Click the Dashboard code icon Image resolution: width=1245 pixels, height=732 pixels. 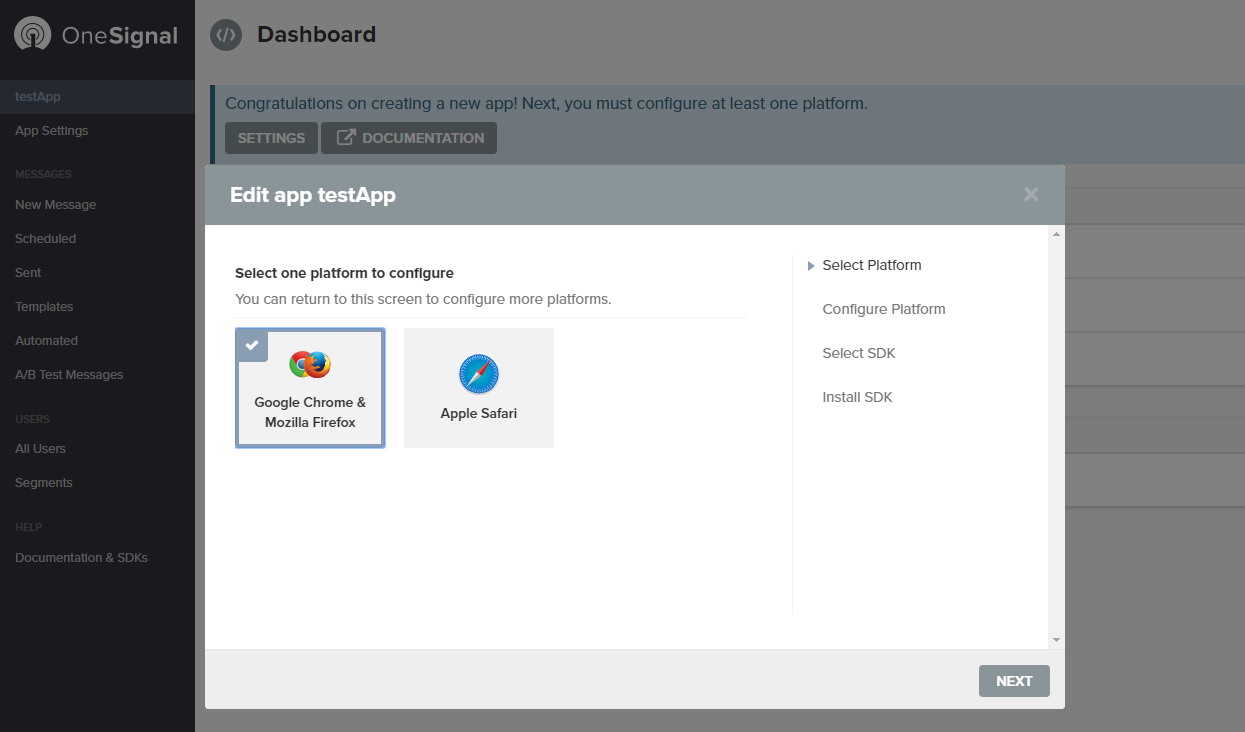point(226,35)
